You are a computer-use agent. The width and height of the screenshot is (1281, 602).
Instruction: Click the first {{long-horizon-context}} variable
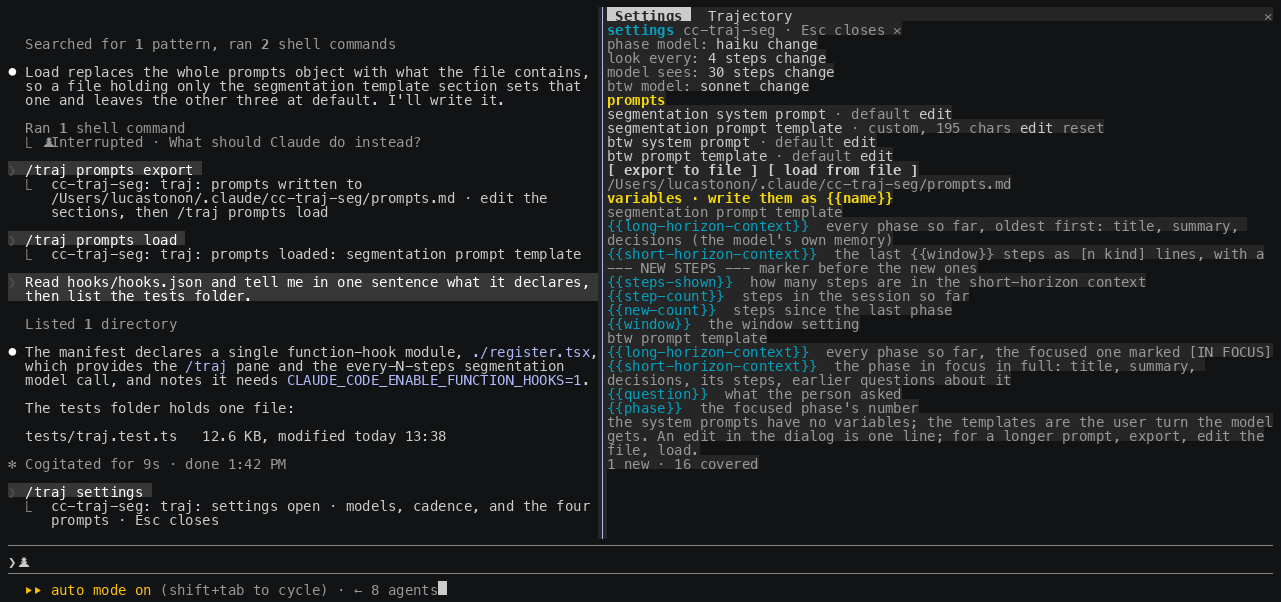click(708, 226)
